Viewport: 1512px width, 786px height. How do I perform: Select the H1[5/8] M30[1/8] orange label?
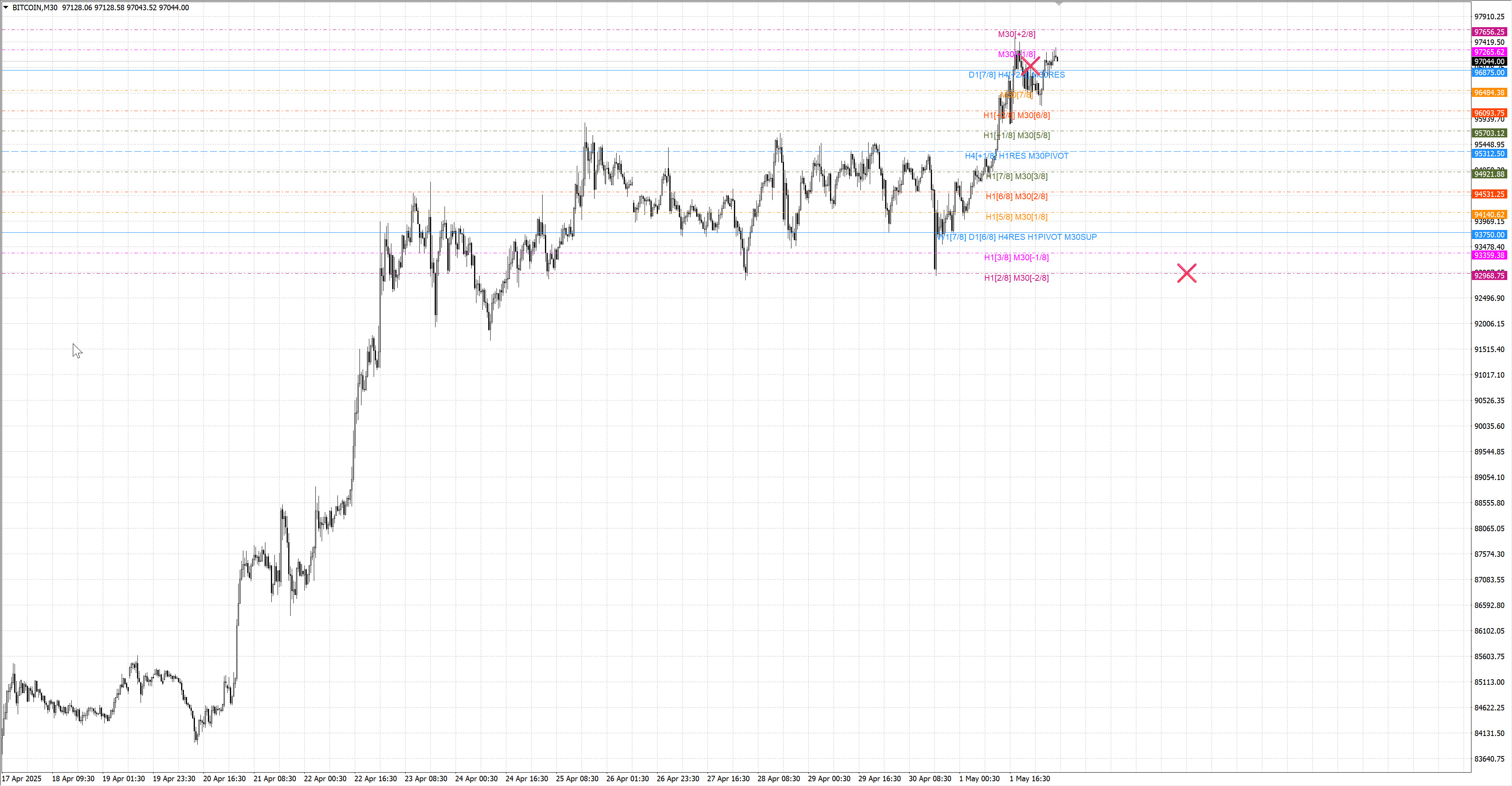1016,217
